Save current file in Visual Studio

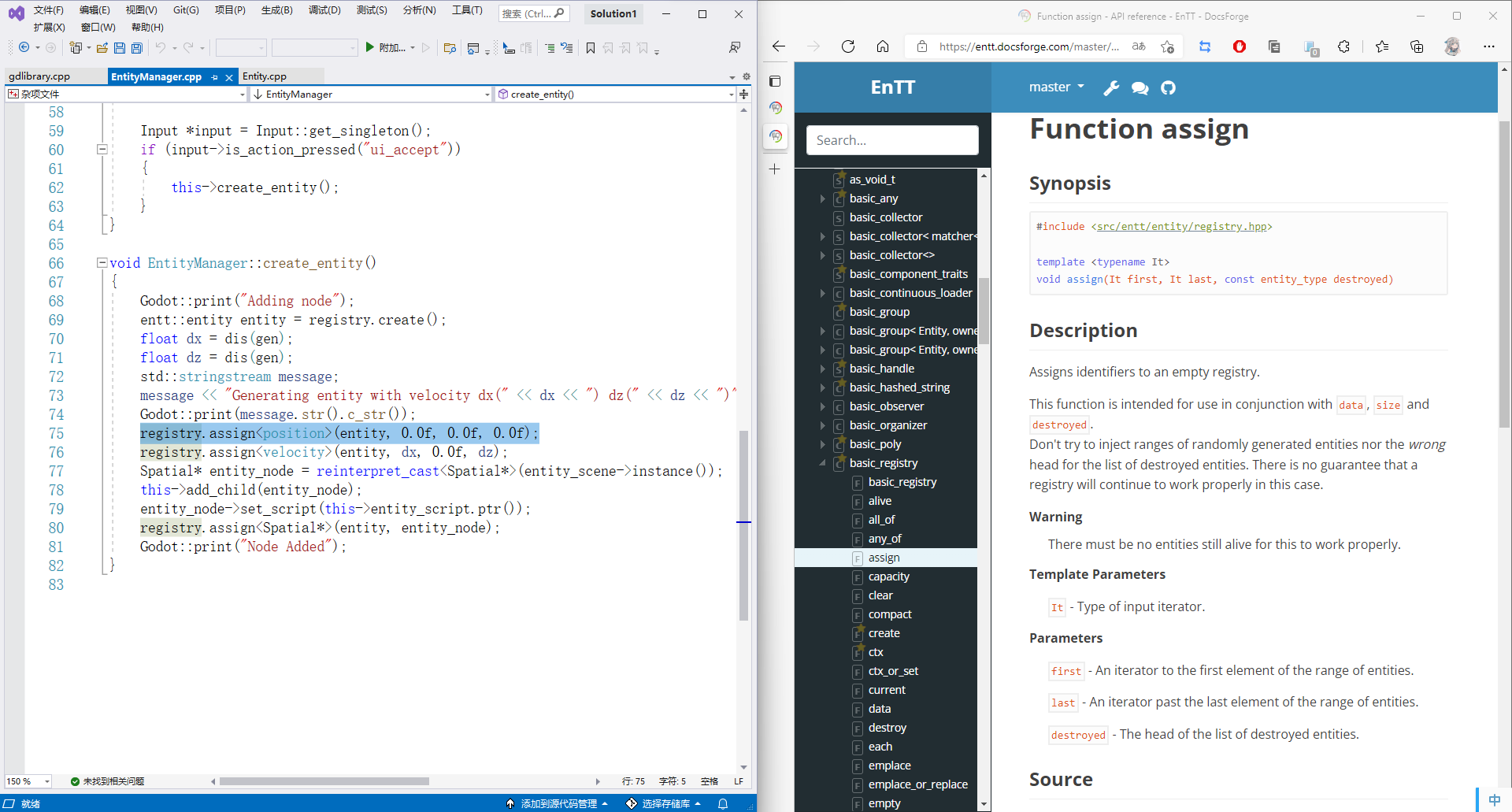(120, 48)
